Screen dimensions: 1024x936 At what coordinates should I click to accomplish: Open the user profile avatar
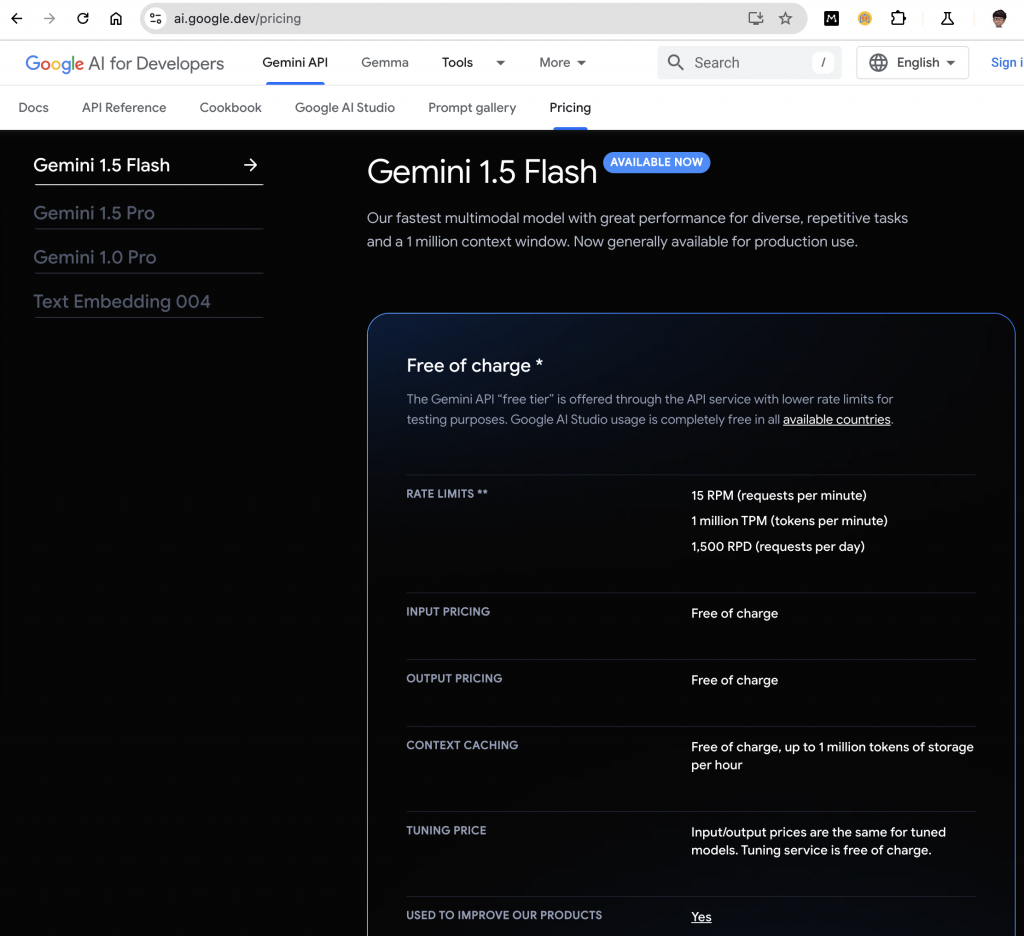coord(999,18)
